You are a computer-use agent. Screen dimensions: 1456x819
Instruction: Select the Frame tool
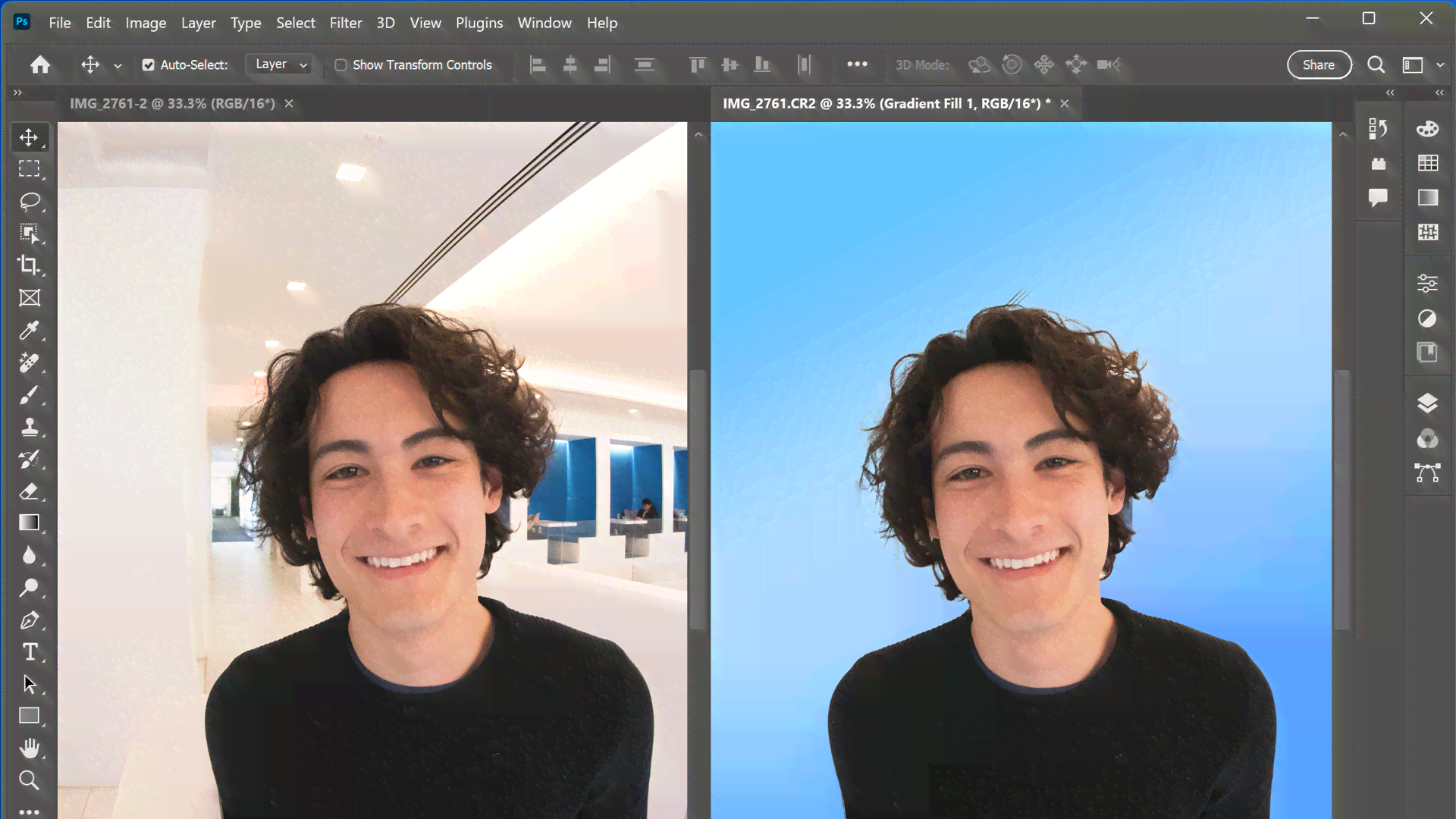29,298
